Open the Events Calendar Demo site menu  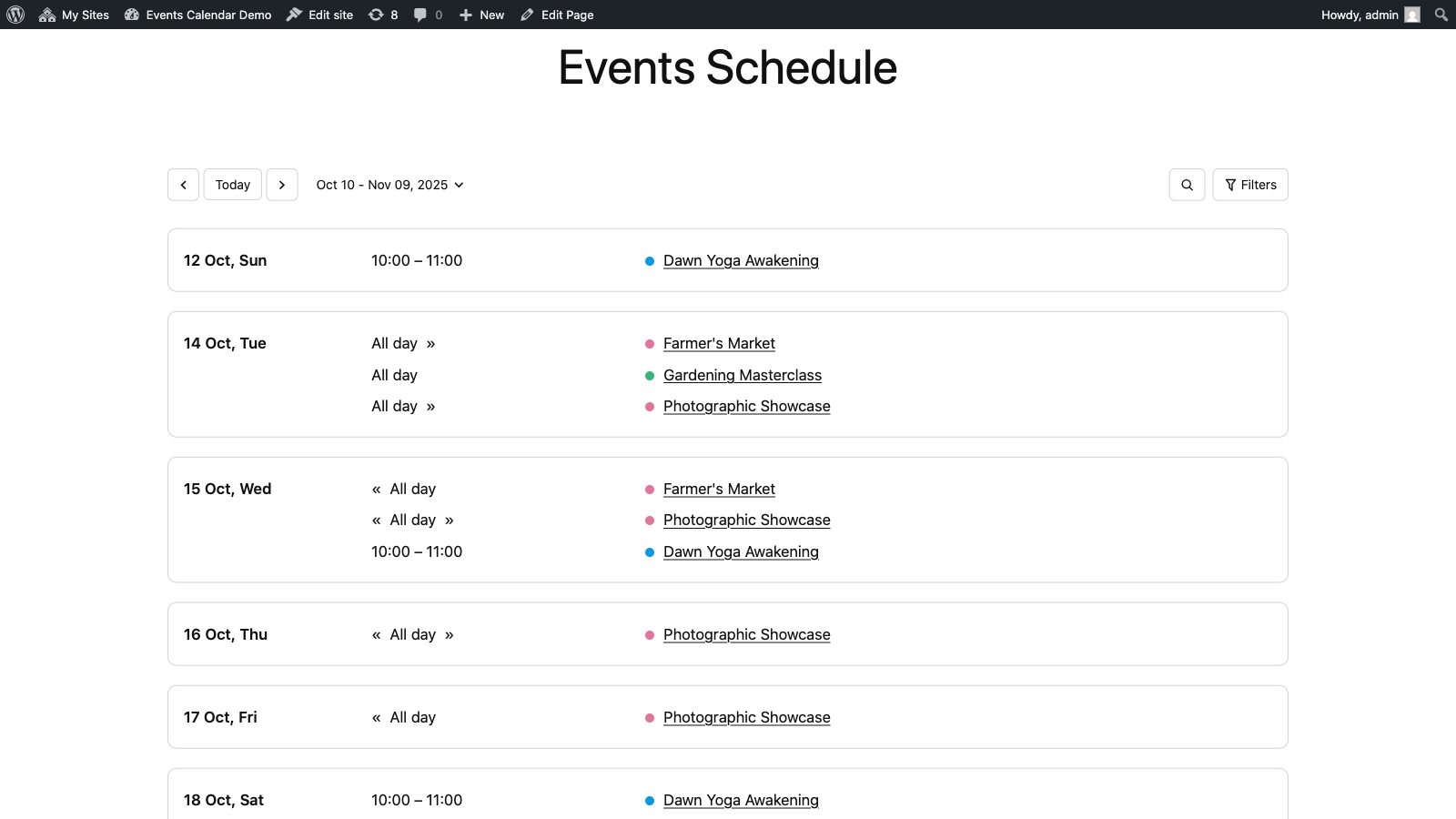[198, 15]
